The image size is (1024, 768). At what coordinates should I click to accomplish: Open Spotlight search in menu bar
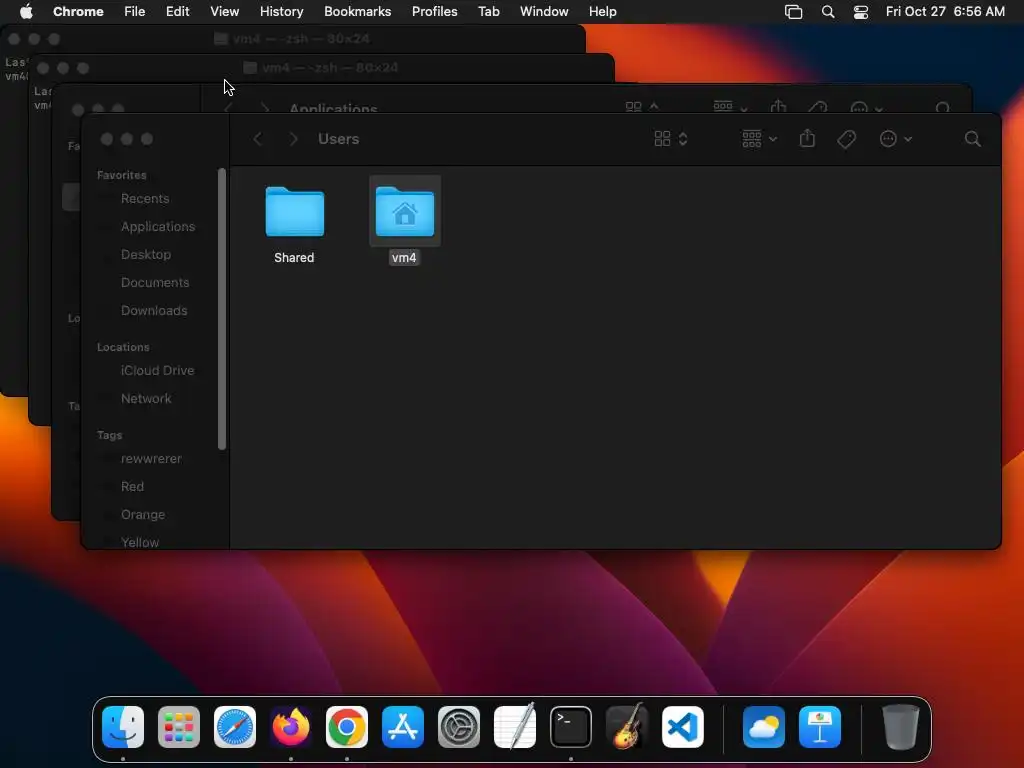[x=828, y=12]
